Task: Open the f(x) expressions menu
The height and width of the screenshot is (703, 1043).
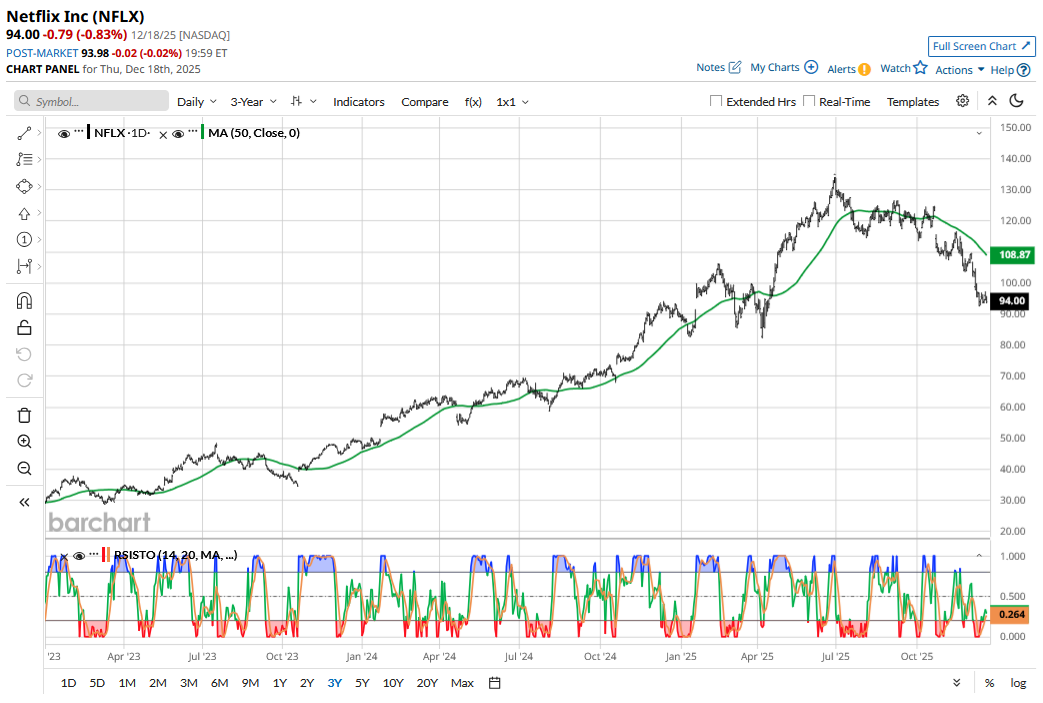Action: coord(473,102)
